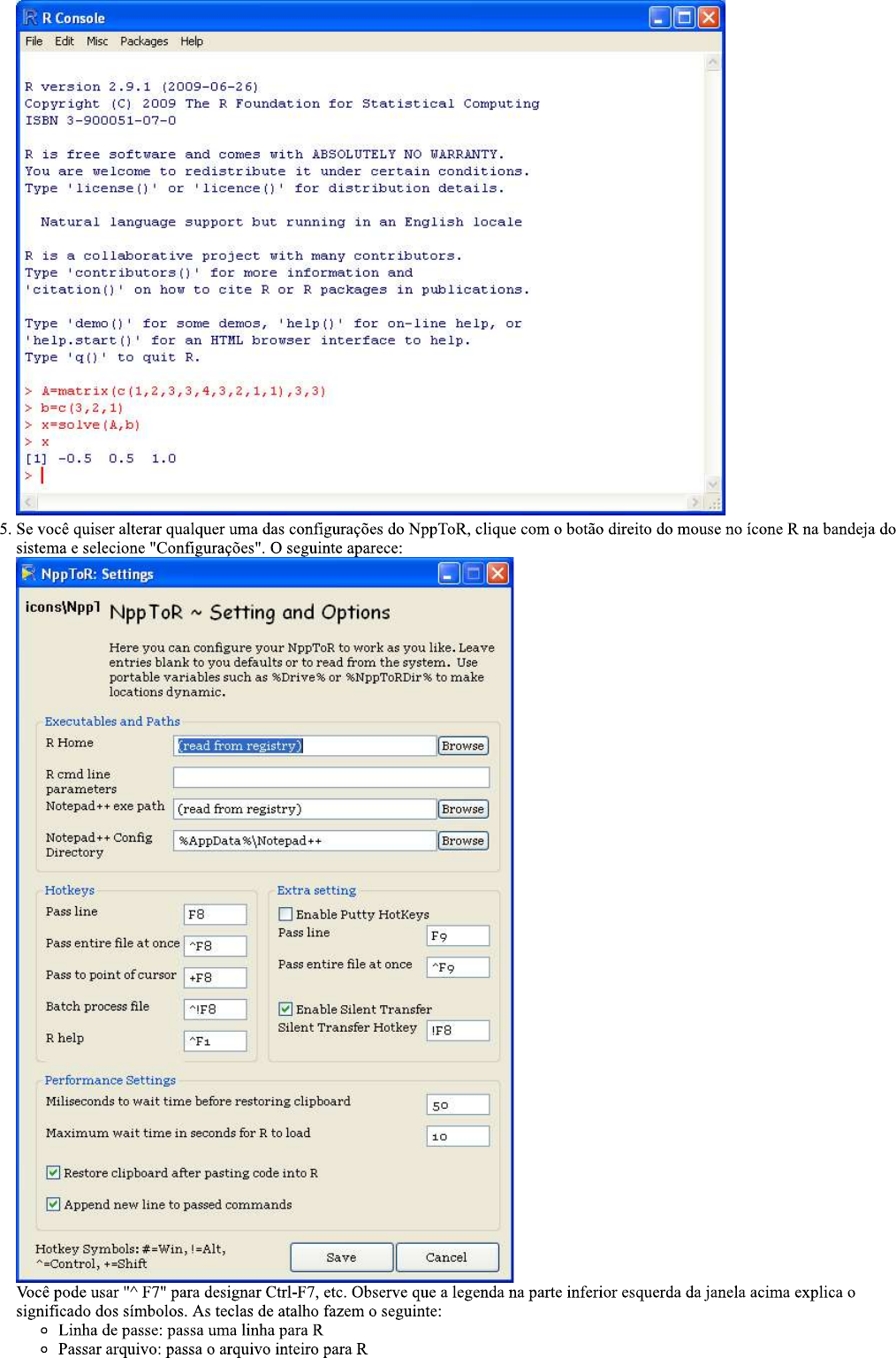The width and height of the screenshot is (896, 1358).
Task: Cancel the NppToR settings dialog
Action: [x=447, y=1257]
